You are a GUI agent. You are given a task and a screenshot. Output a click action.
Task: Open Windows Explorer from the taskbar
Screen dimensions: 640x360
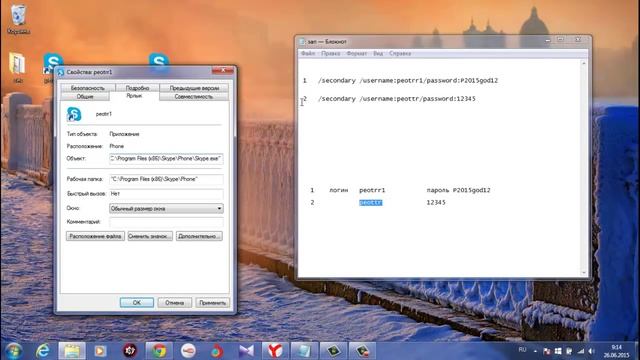[x=72, y=351]
